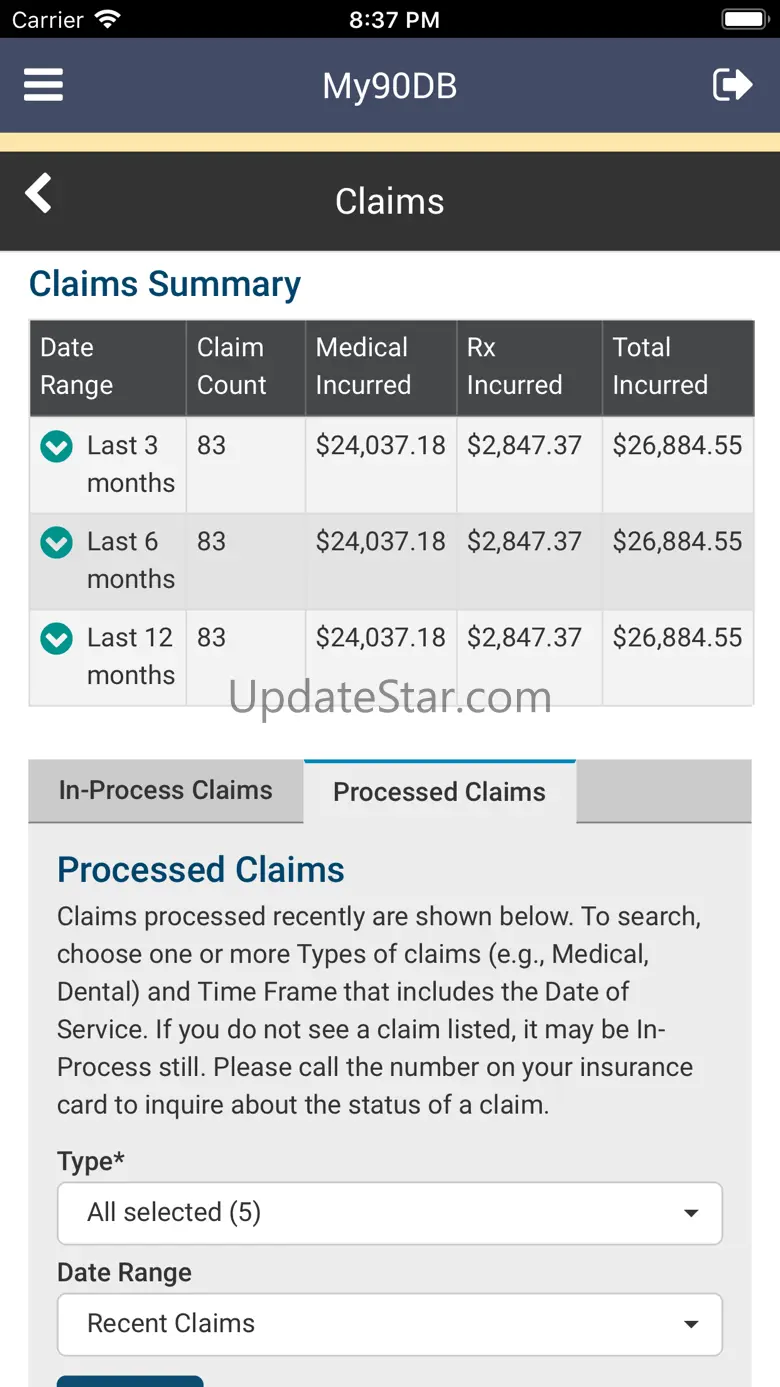Viewport: 780px width, 1387px height.
Task: Tap the Wi-Fi status icon
Action: (107, 20)
